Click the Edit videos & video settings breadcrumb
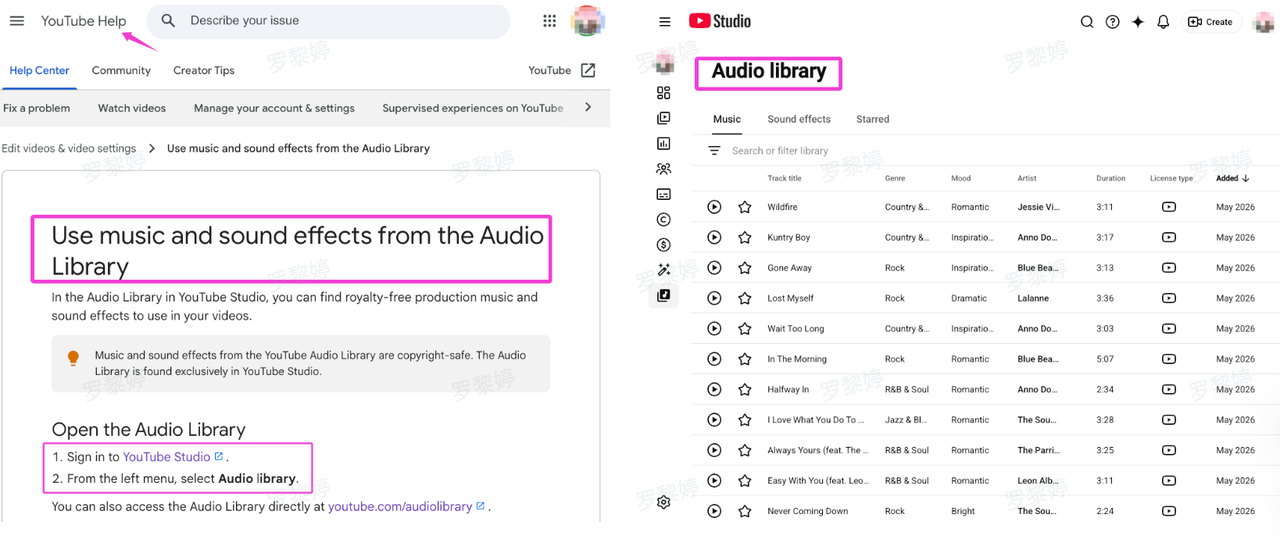 point(69,148)
